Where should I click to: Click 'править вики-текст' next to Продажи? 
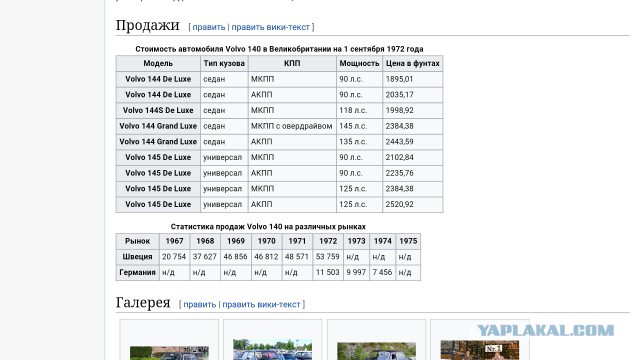(x=271, y=27)
